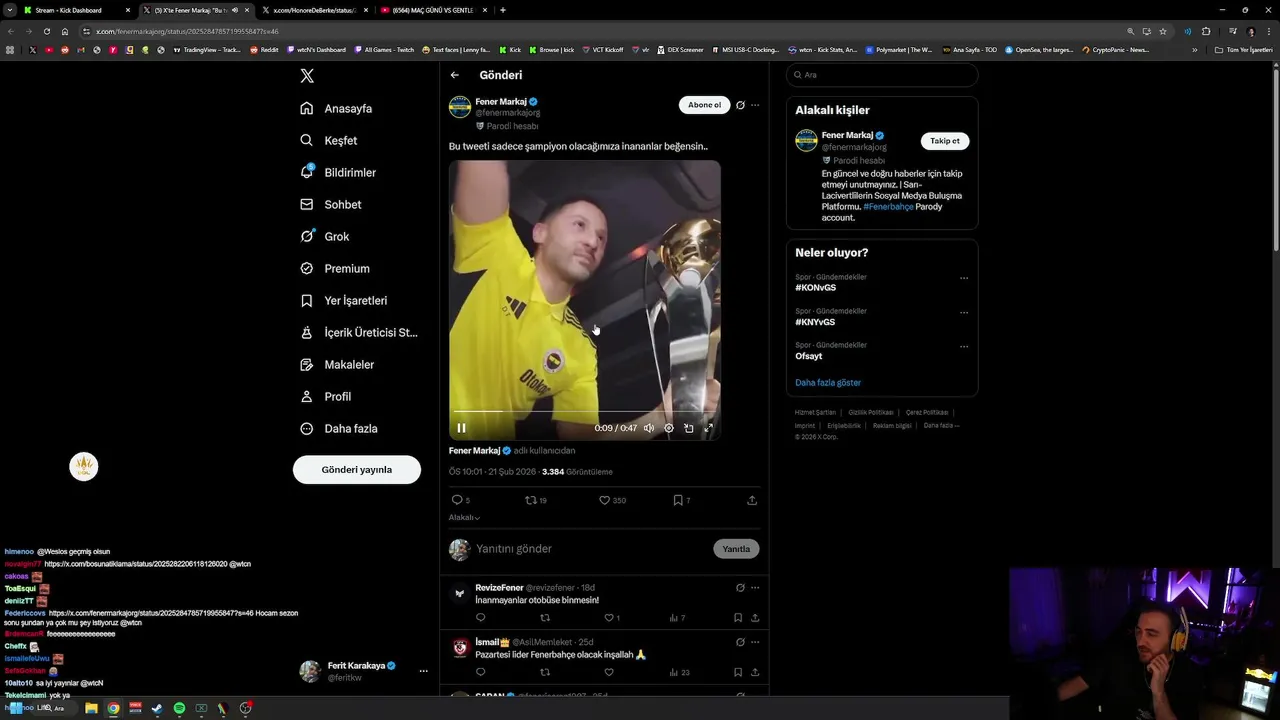Open Grok from the sidebar

[x=324, y=236]
